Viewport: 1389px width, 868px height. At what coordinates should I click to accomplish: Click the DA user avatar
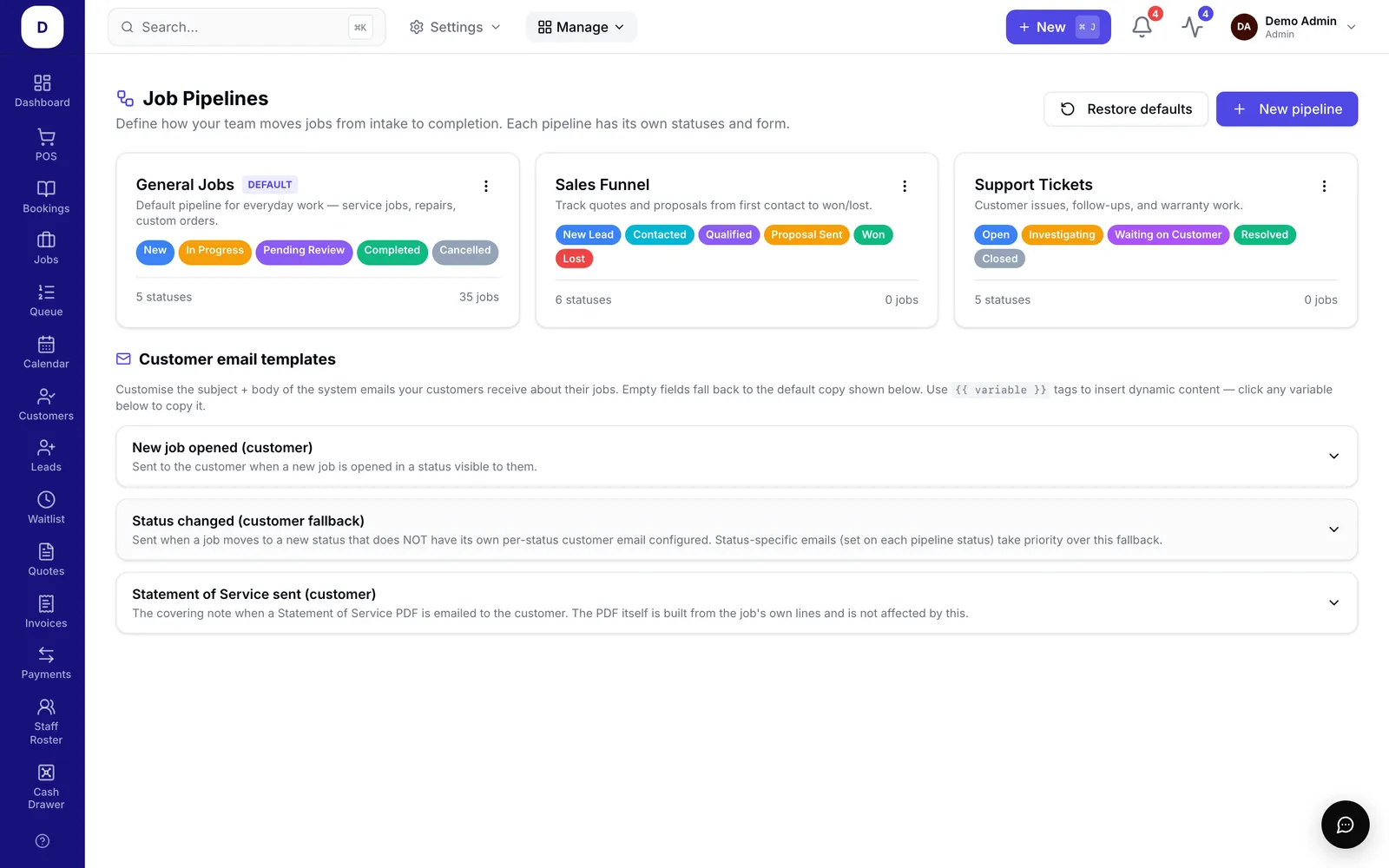(x=1244, y=27)
